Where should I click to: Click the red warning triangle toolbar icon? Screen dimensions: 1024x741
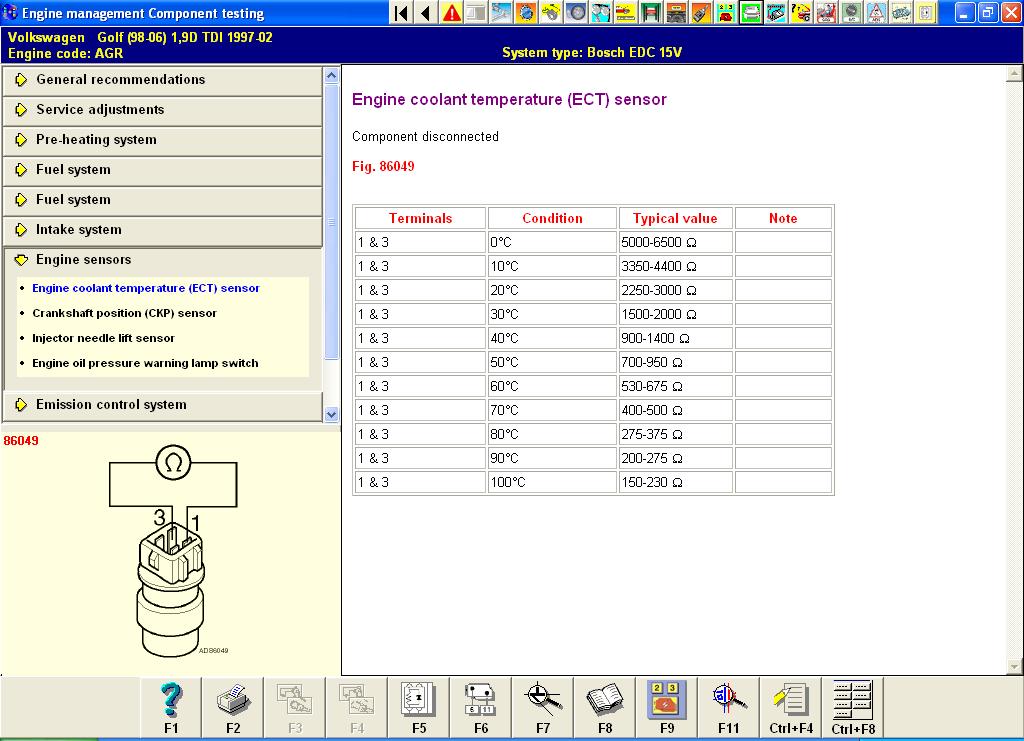(452, 13)
